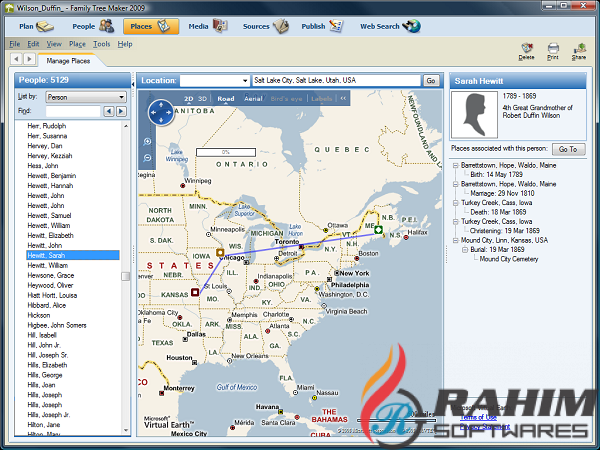Click the find previous arrow
600x450 pixels.
pos(109,111)
